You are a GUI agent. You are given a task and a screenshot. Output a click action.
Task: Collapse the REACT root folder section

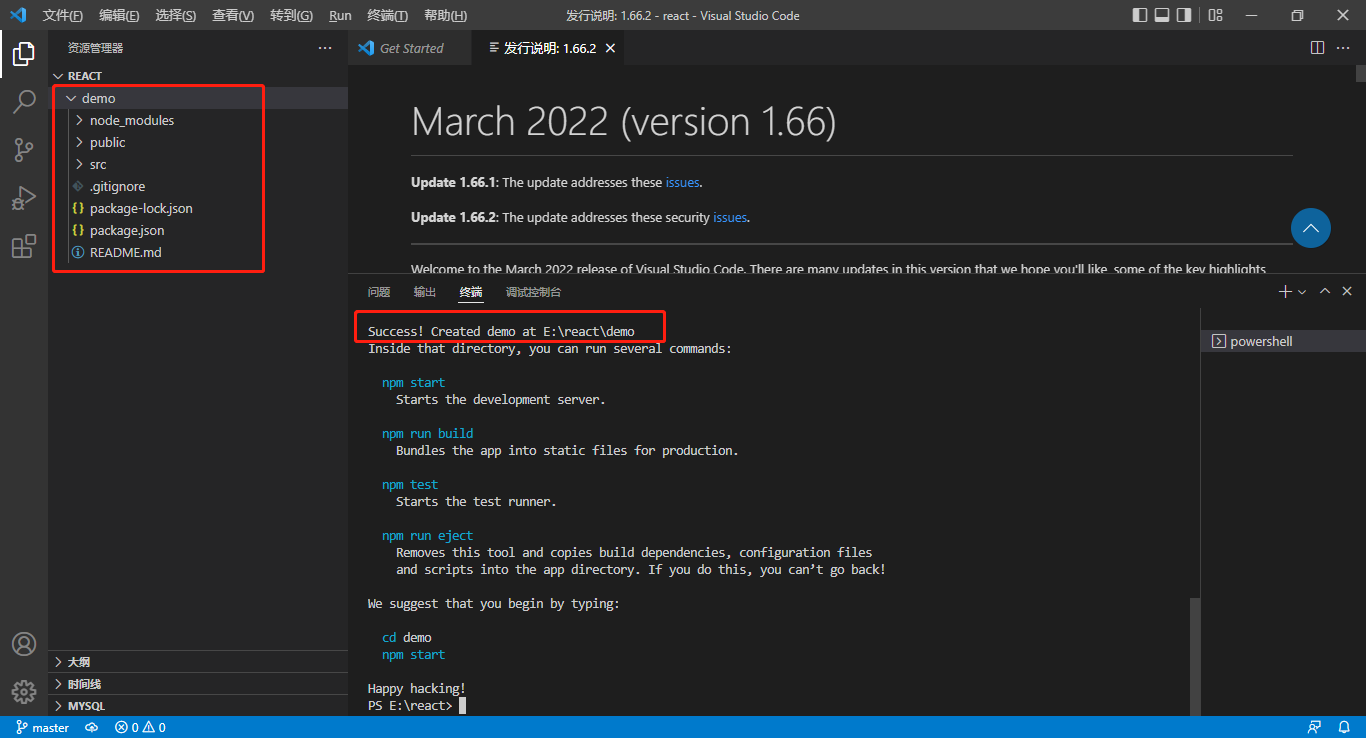[x=198, y=76]
